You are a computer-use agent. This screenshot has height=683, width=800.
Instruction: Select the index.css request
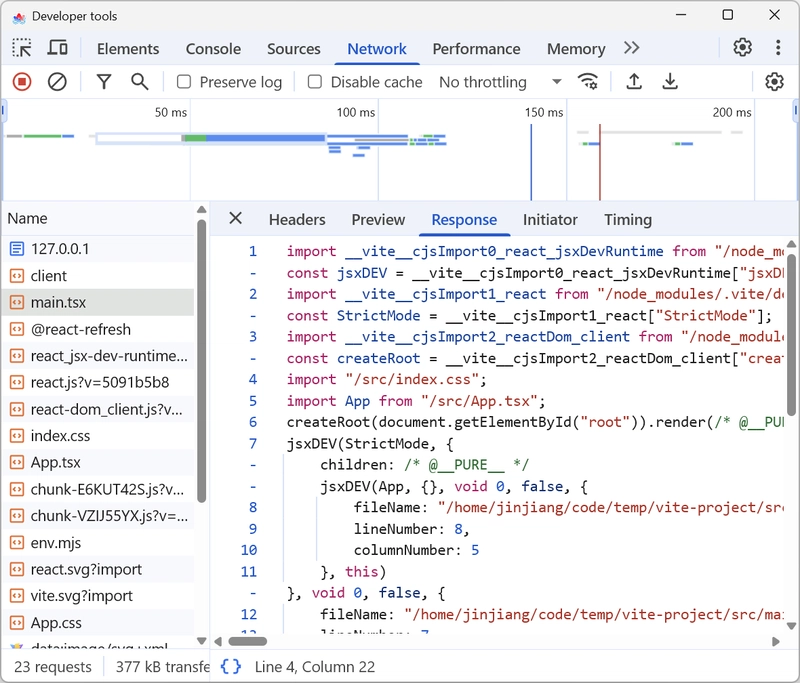98,436
